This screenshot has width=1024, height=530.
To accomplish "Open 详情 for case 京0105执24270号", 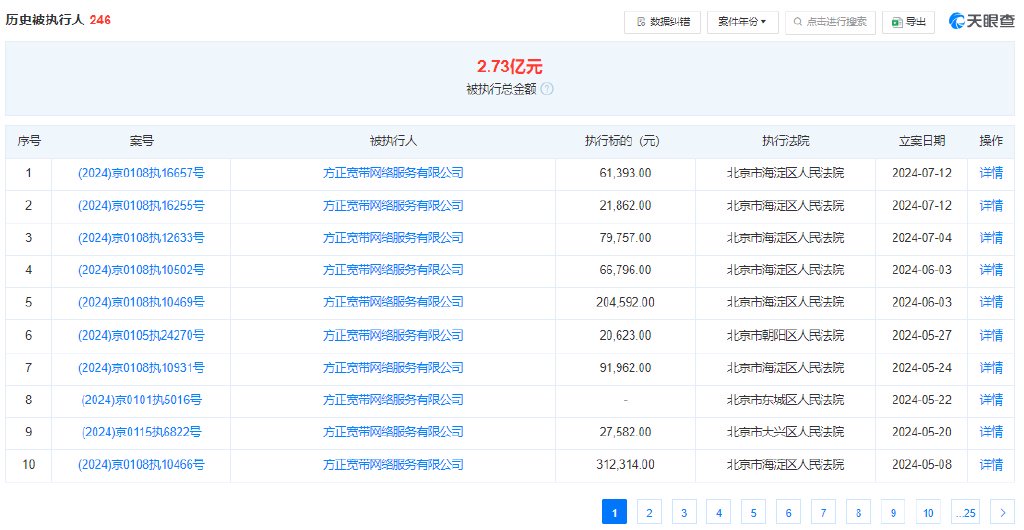I will (x=991, y=335).
